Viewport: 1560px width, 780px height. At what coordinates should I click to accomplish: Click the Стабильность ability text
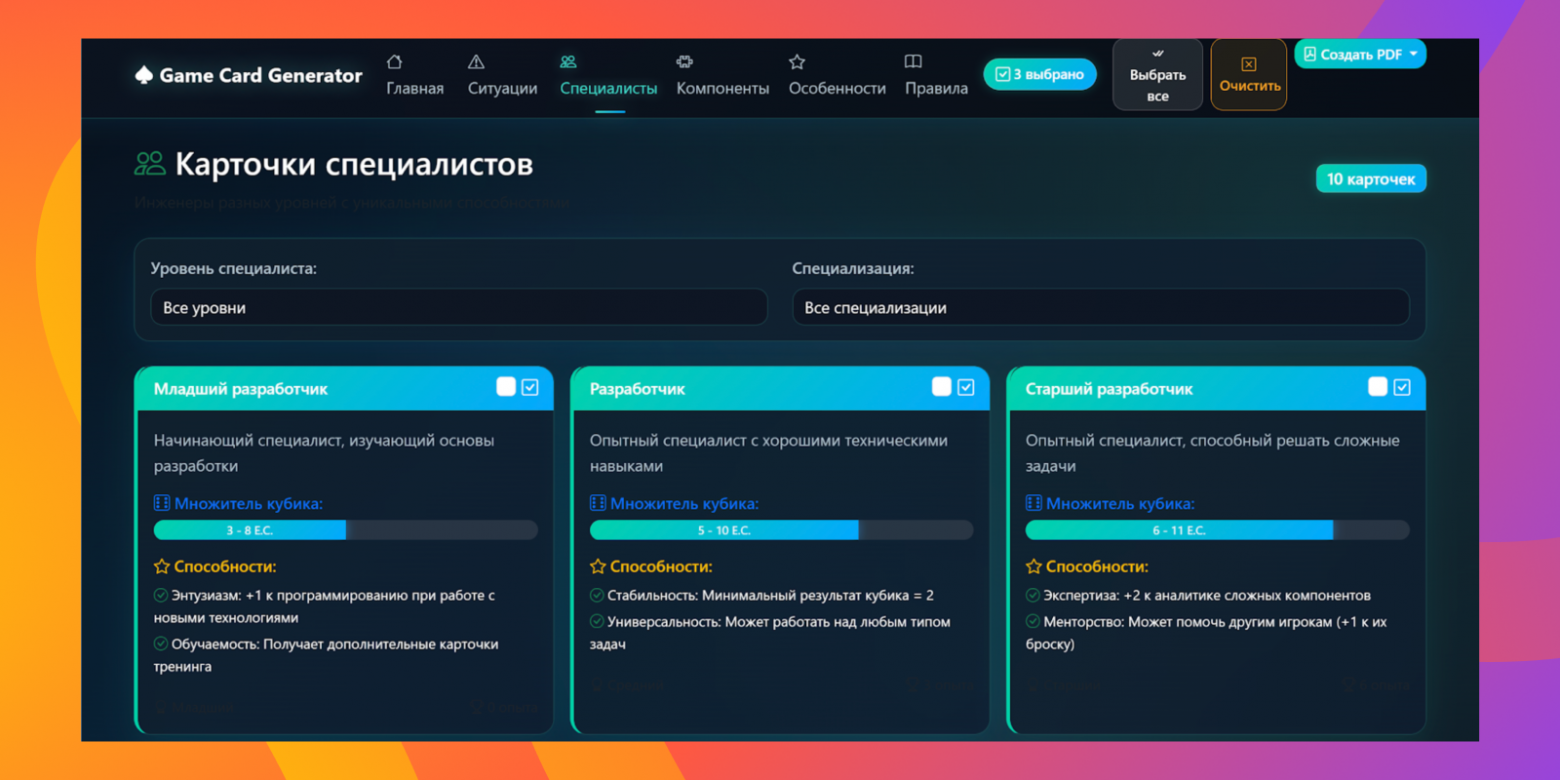[770, 595]
